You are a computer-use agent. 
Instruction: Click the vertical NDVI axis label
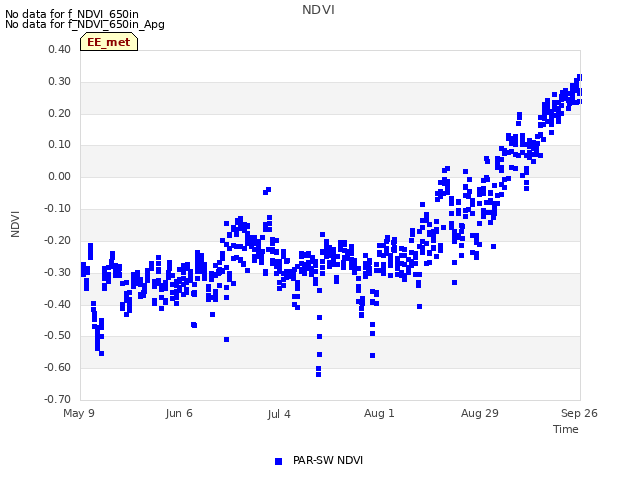[x=15, y=224]
